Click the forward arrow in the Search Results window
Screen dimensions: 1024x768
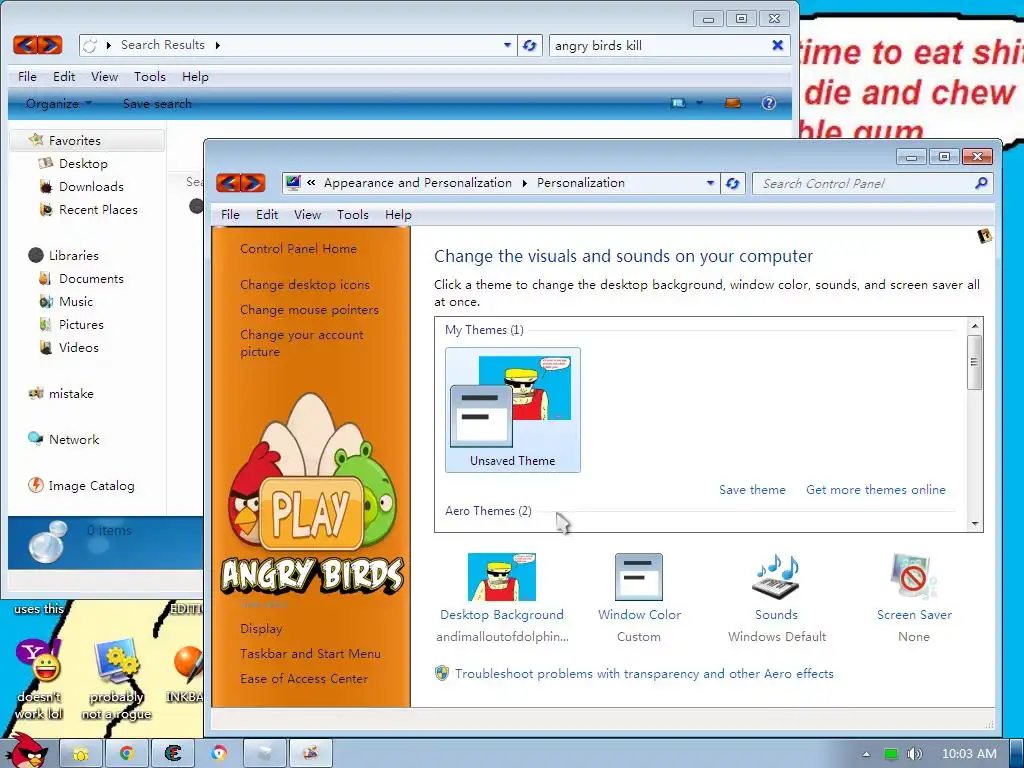click(x=50, y=44)
